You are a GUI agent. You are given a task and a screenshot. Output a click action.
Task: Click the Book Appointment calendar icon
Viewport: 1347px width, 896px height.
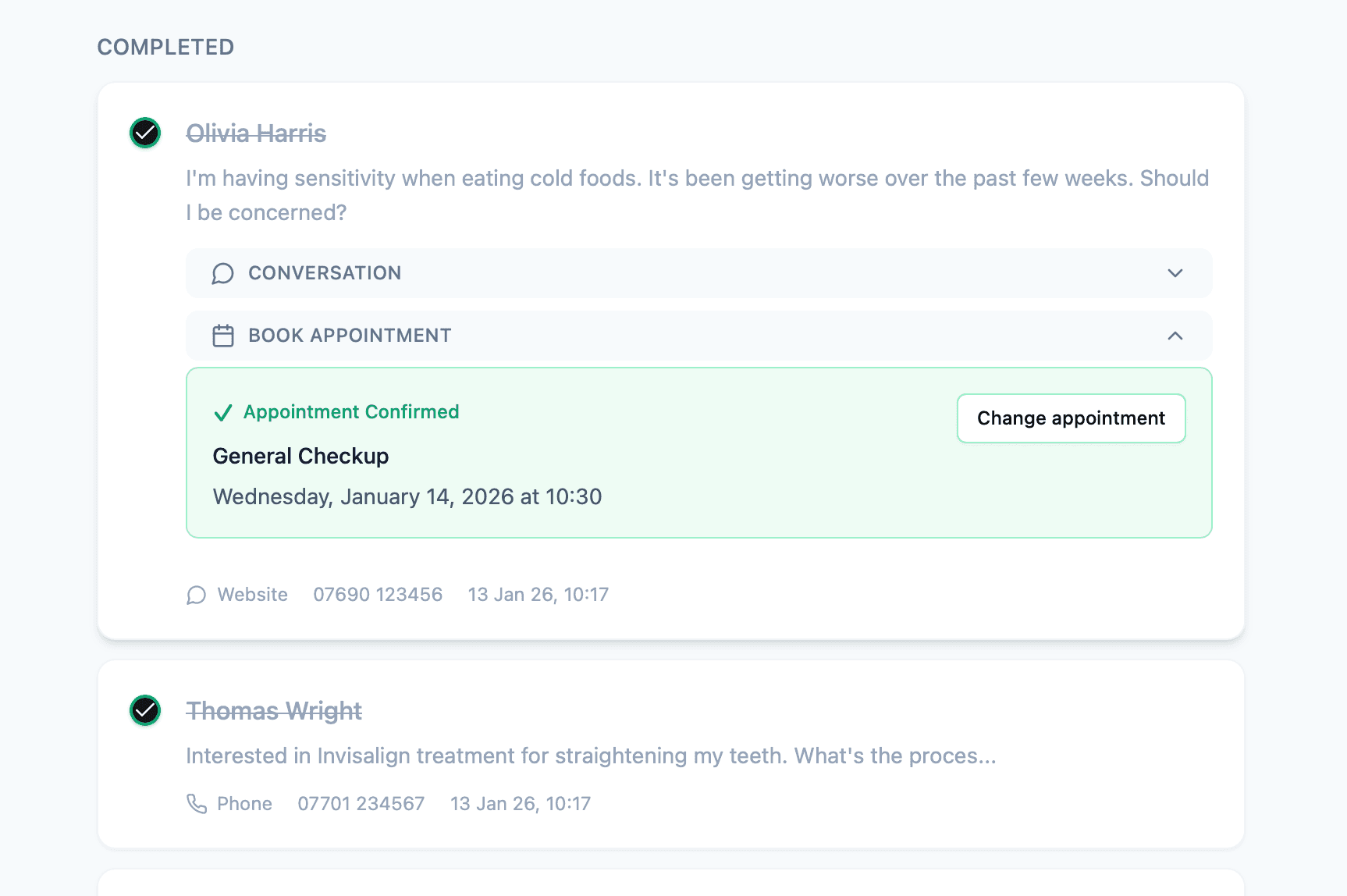[223, 336]
